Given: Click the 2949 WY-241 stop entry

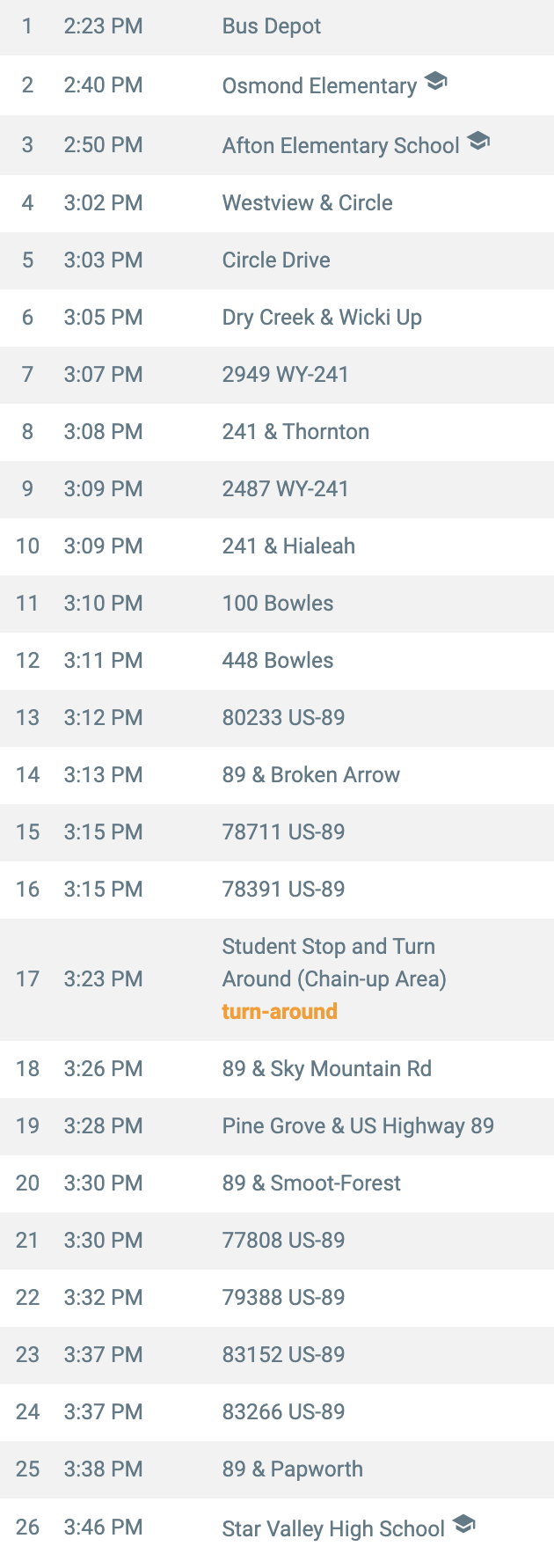Looking at the screenshot, I should point(277,375).
